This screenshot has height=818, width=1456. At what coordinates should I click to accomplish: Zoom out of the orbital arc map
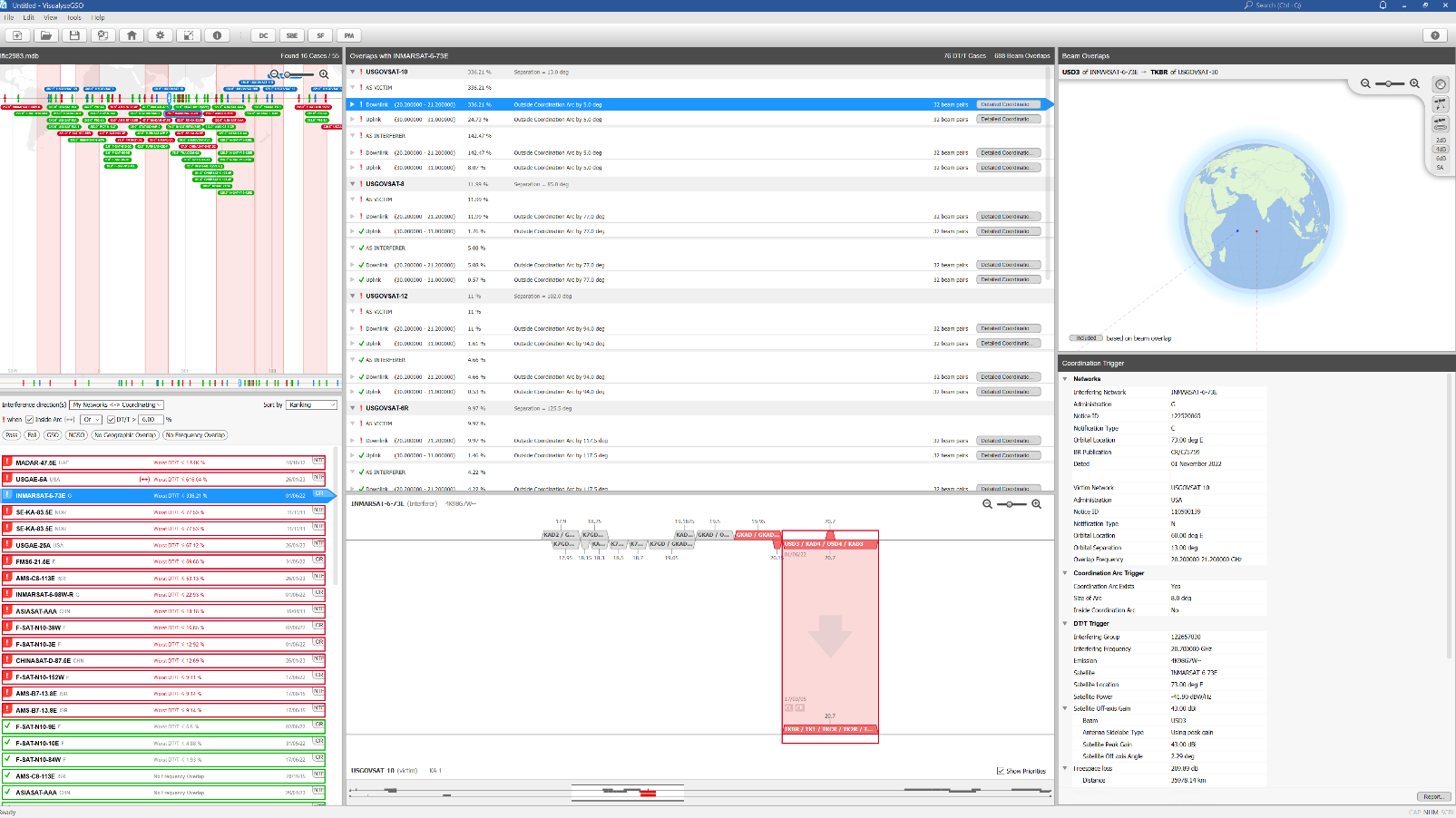(x=274, y=74)
